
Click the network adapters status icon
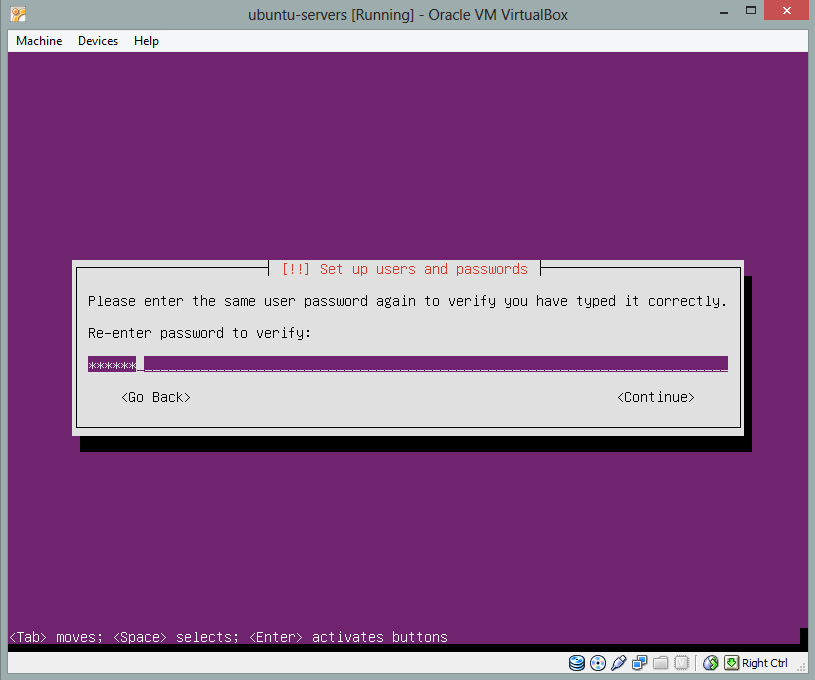639,663
